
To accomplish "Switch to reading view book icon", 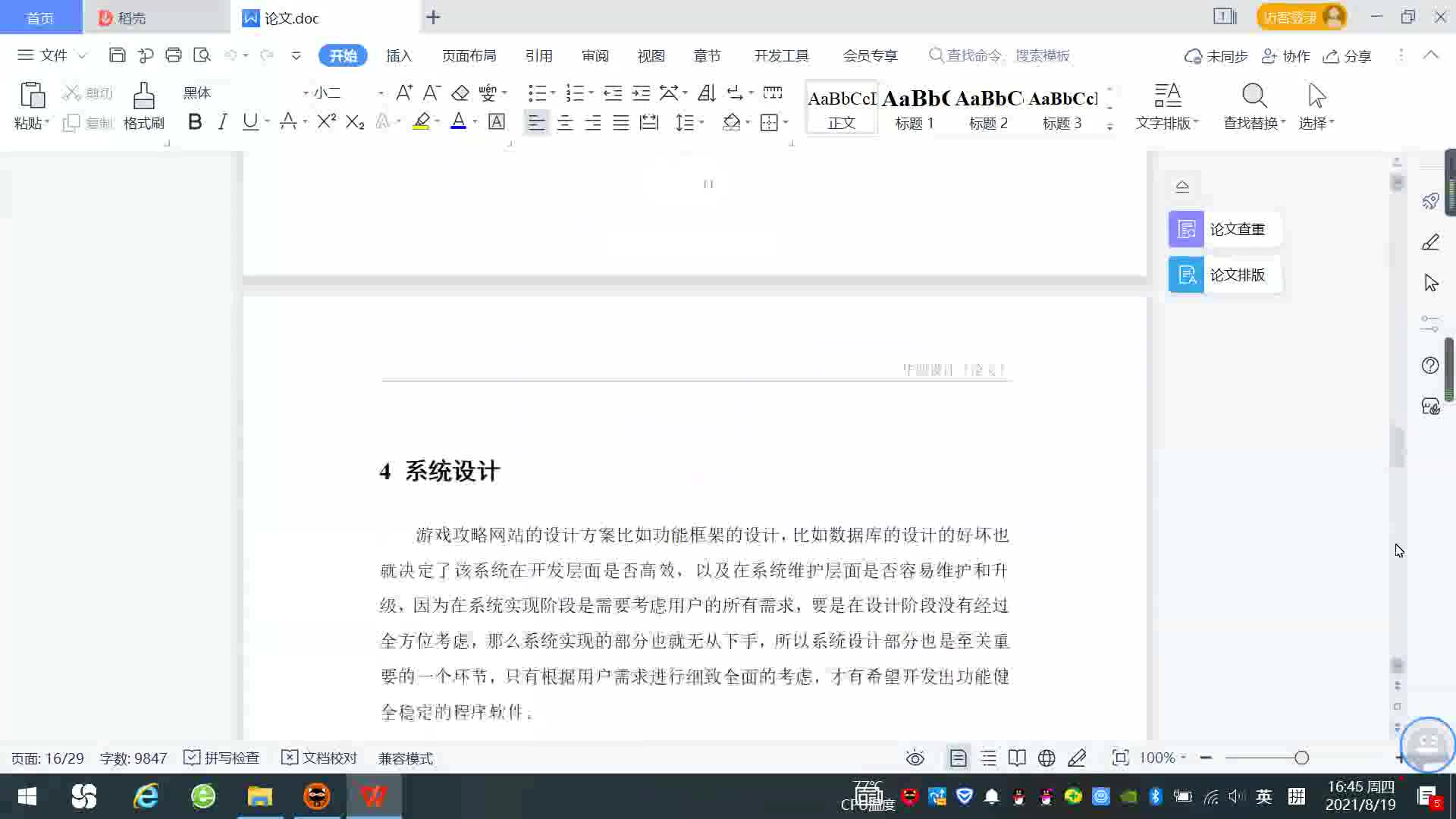I will (1018, 758).
